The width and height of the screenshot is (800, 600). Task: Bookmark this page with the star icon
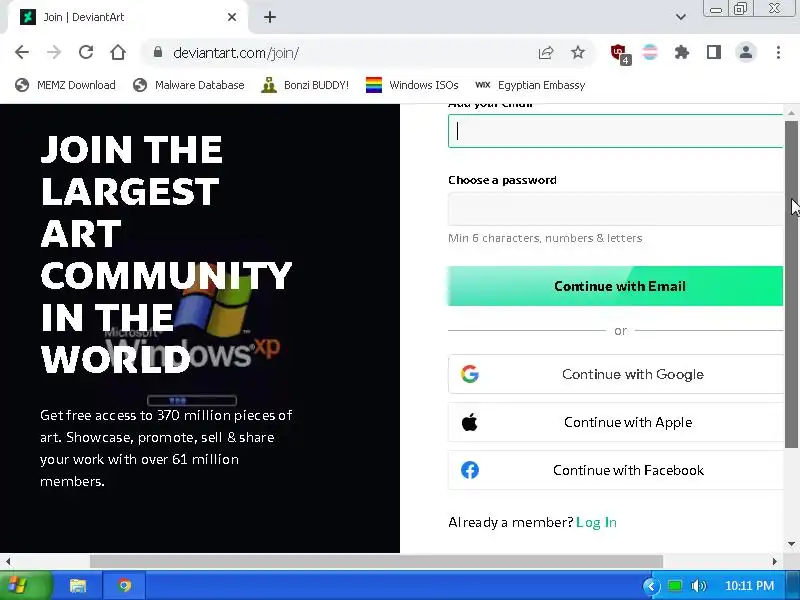pos(578,52)
